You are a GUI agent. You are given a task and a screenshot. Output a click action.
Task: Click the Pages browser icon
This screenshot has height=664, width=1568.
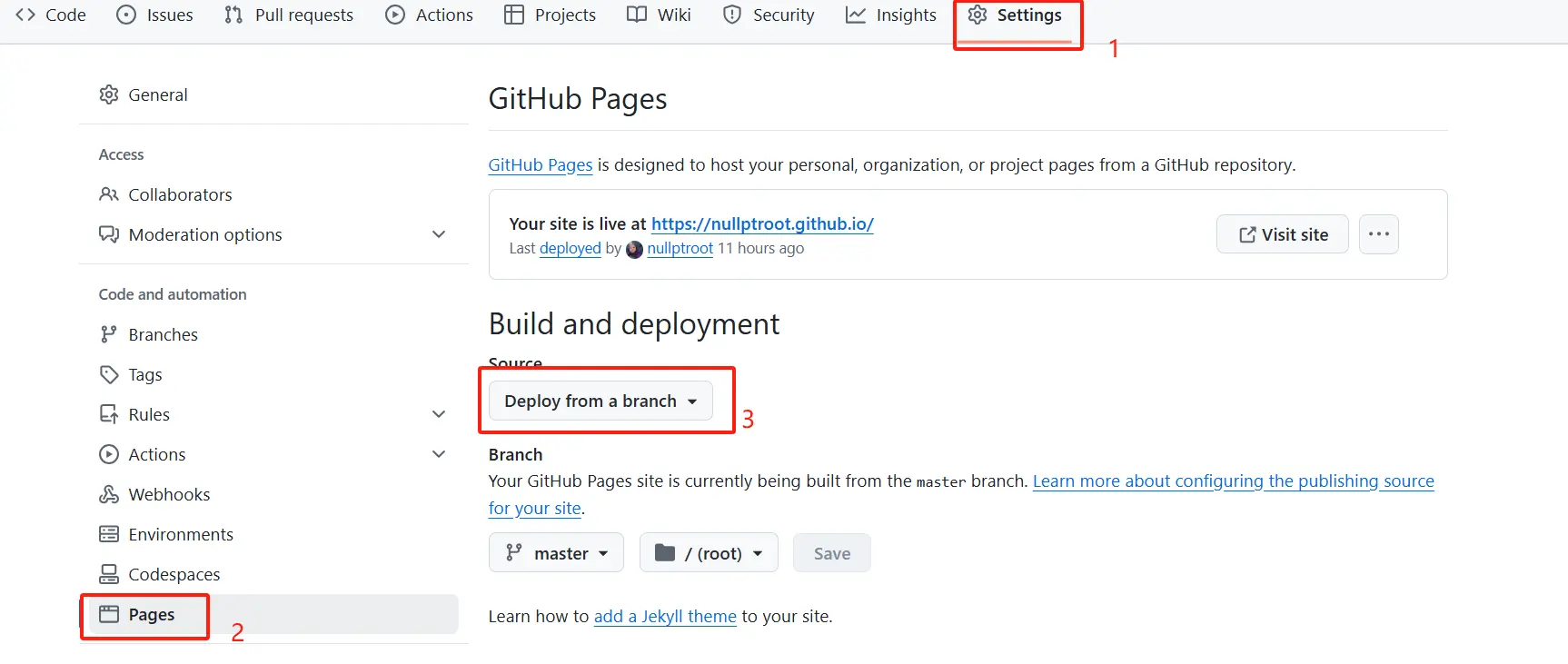pyautogui.click(x=109, y=614)
